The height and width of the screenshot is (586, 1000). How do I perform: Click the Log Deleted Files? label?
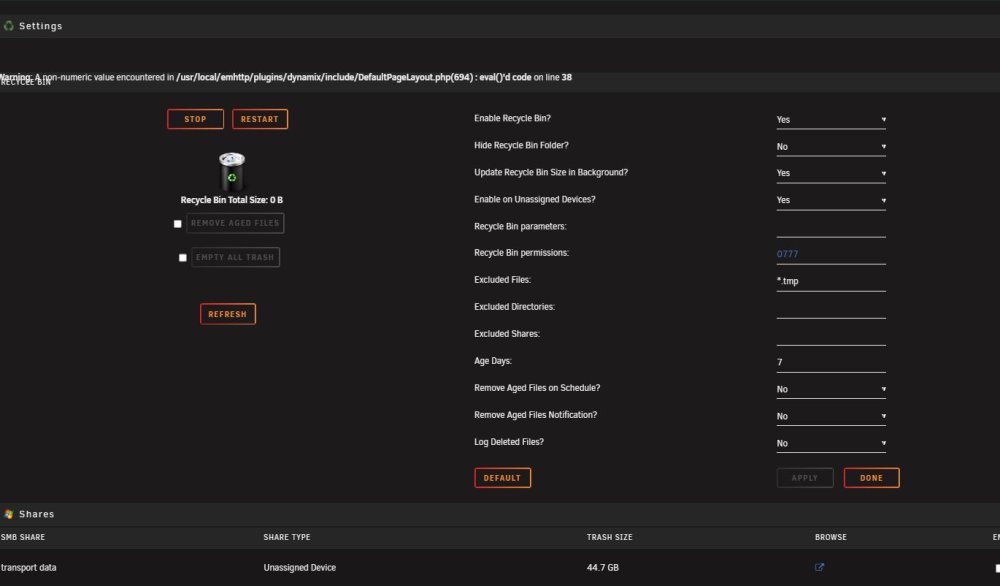(x=509, y=442)
